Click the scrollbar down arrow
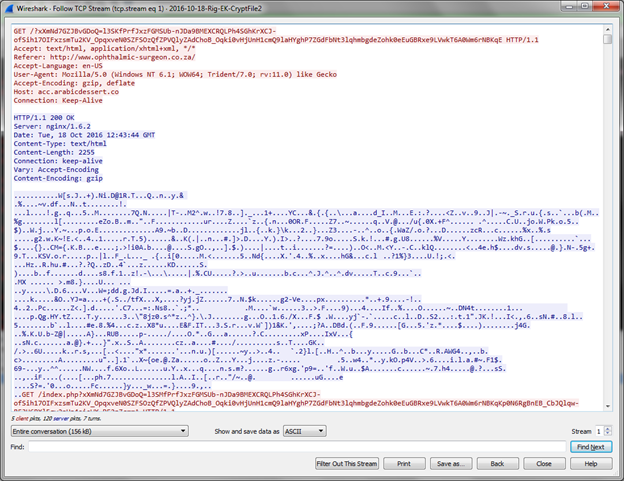Screen dimensions: 624x481 (x=607, y=406)
